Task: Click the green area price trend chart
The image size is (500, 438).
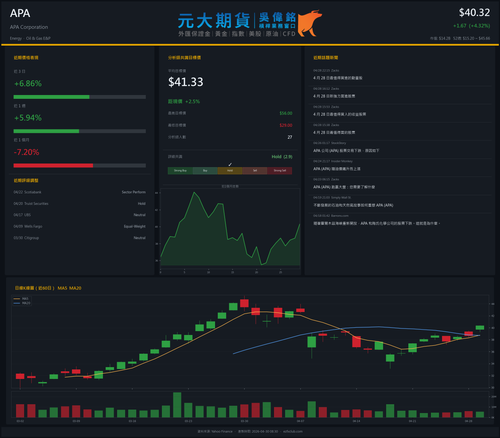Action: pos(230,229)
